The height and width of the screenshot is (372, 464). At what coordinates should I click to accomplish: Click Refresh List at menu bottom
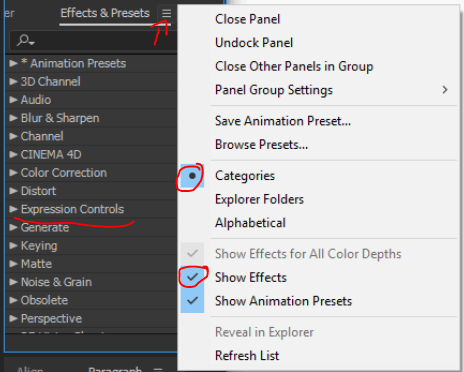(247, 356)
